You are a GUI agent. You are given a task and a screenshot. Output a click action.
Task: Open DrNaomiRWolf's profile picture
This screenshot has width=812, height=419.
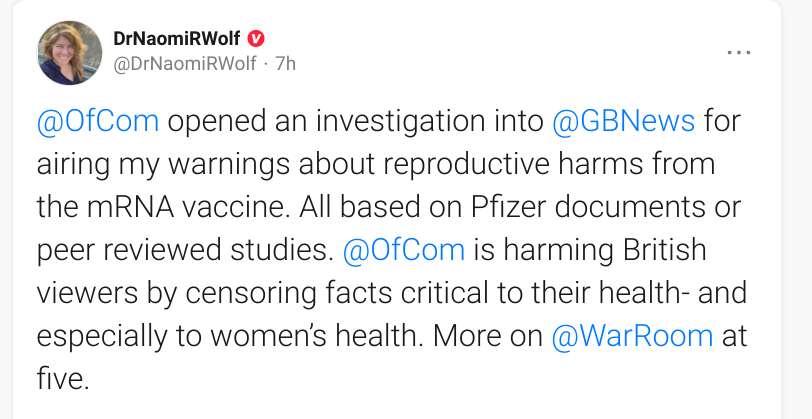click(70, 52)
